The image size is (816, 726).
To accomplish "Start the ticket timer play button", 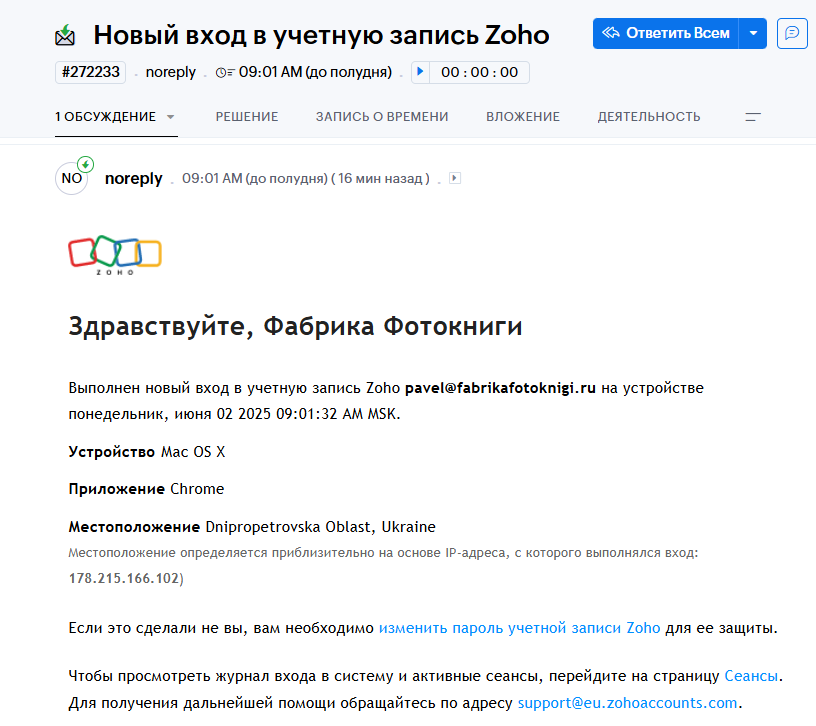I will [x=420, y=72].
